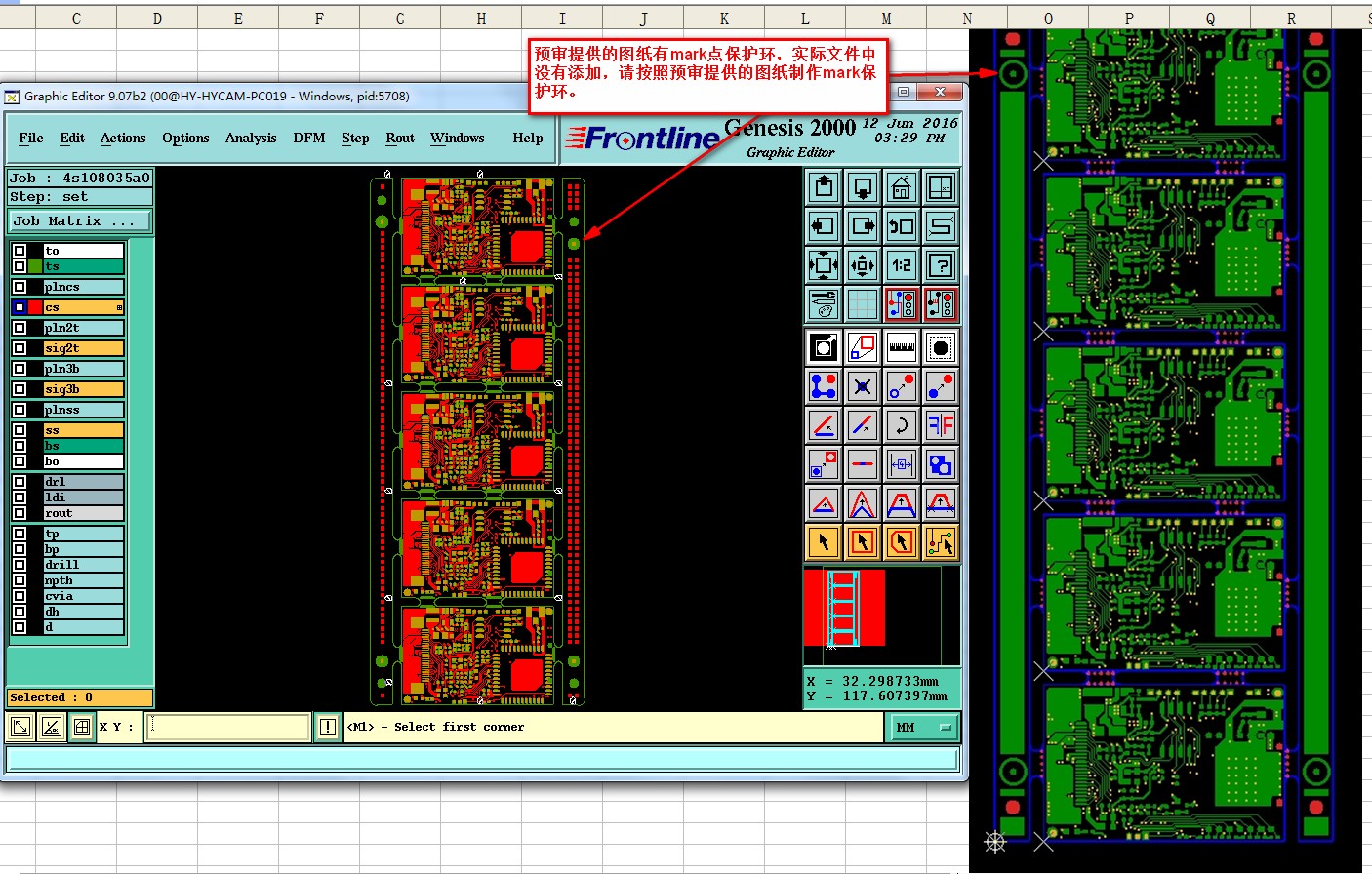Open the Actions menu
This screenshot has height=874, width=1372.
click(x=123, y=139)
